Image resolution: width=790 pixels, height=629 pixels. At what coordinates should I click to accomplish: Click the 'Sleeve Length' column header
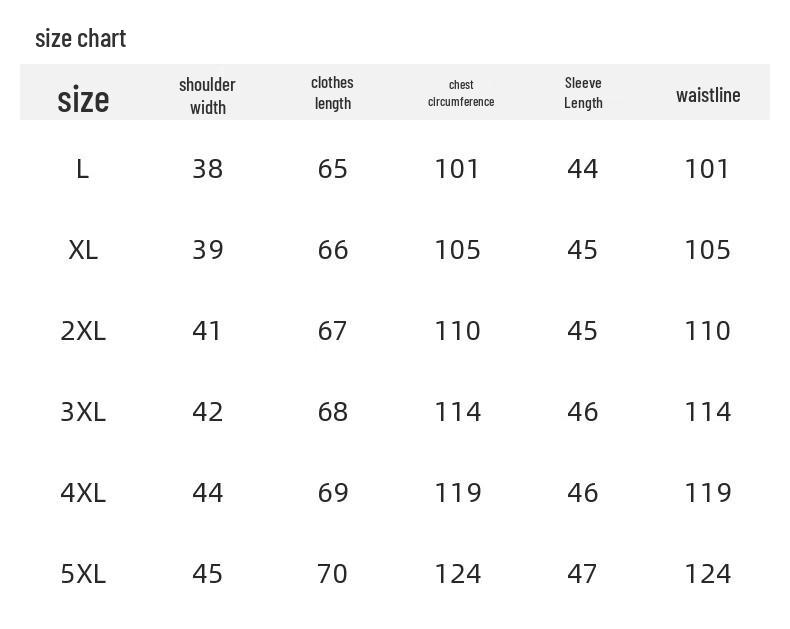583,93
